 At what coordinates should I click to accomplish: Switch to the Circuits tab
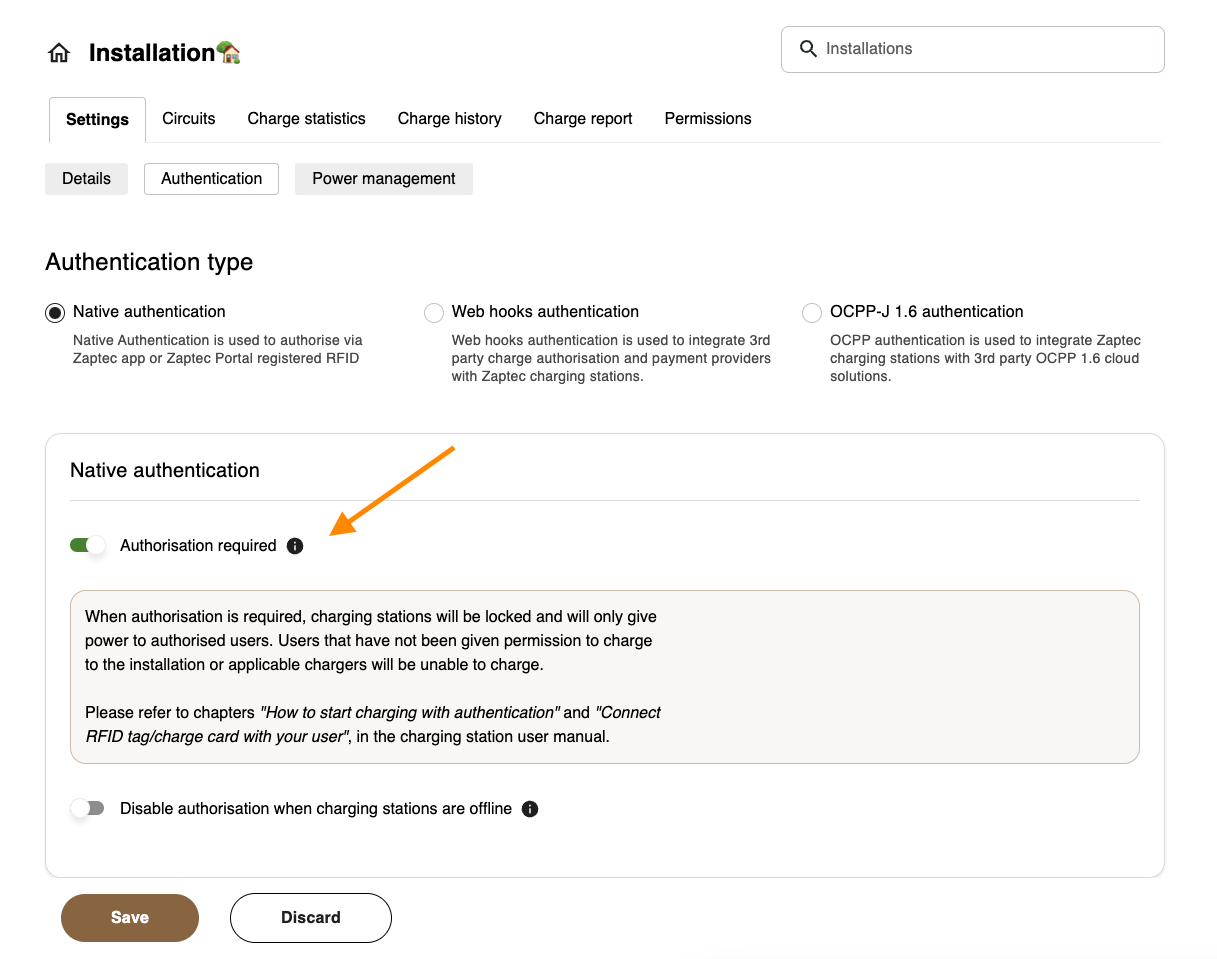189,119
